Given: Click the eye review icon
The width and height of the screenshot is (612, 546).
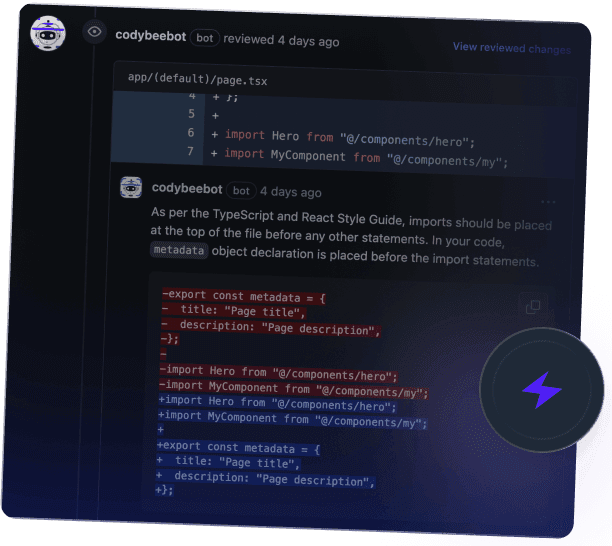Looking at the screenshot, I should 95,32.
